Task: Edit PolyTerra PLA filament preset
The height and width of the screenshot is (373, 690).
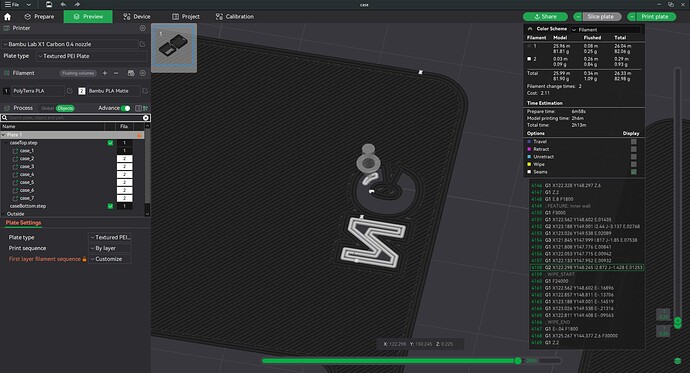Action: point(69,91)
